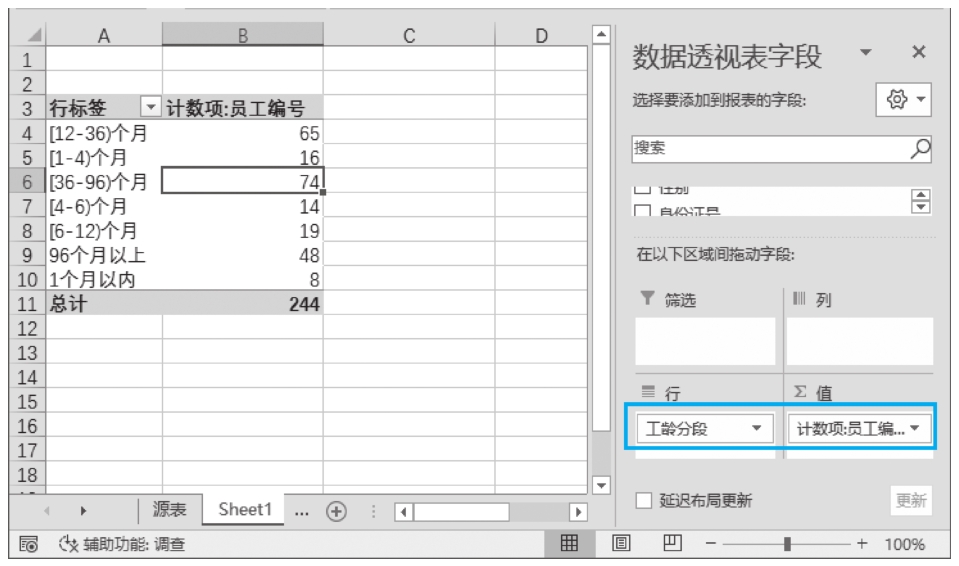Select the 96个月以上 cell
This screenshot has width=959, height=566.
tap(104, 255)
